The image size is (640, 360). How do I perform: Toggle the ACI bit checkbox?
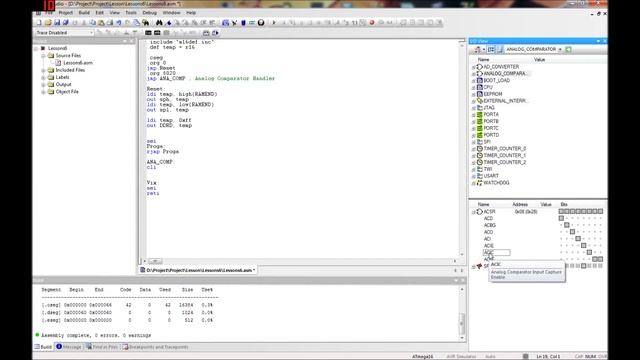click(x=578, y=239)
